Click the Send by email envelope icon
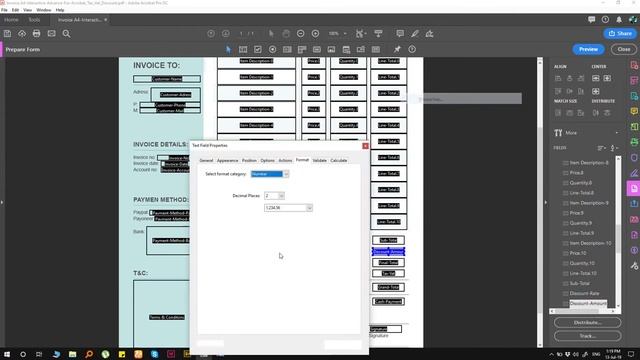 click(51, 34)
